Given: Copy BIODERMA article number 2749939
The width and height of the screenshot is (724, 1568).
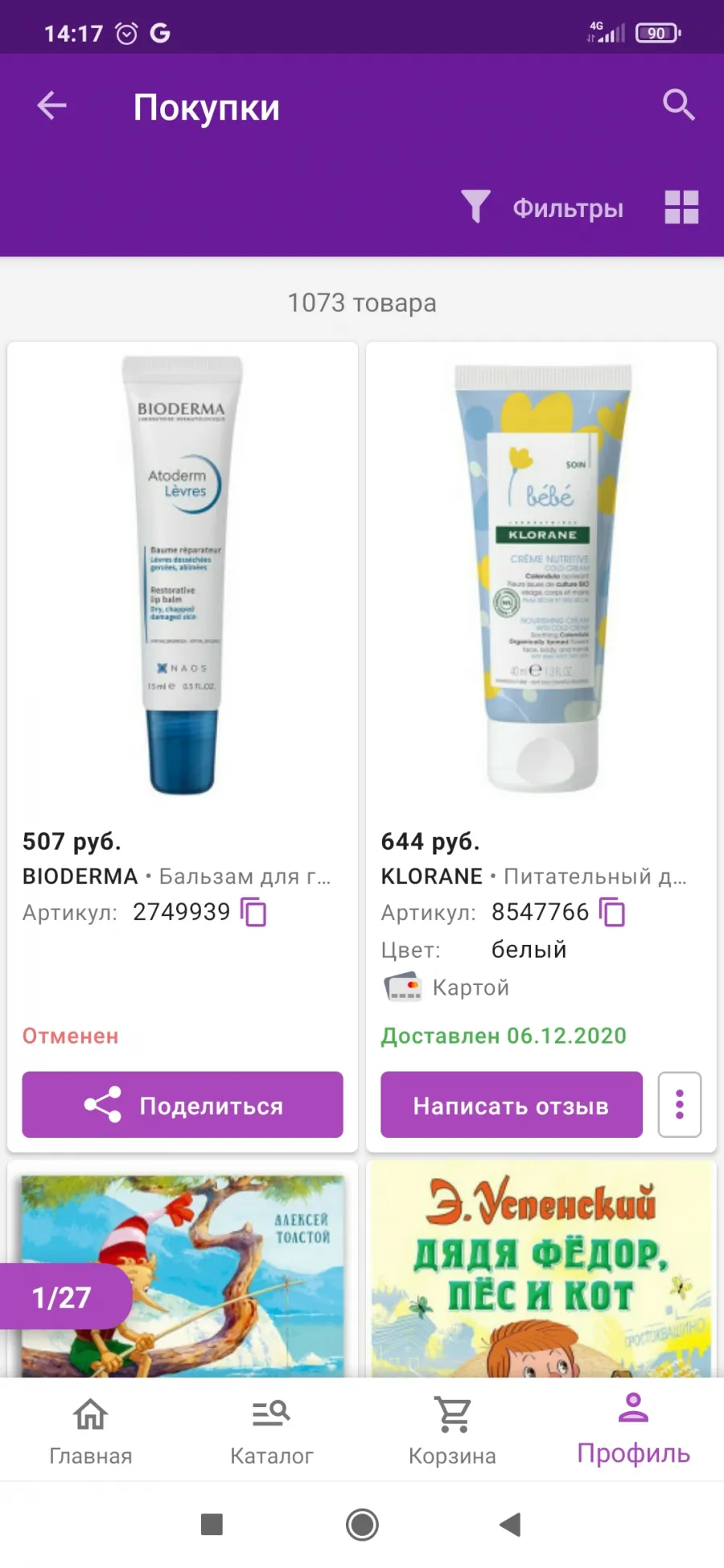Looking at the screenshot, I should click(254, 913).
